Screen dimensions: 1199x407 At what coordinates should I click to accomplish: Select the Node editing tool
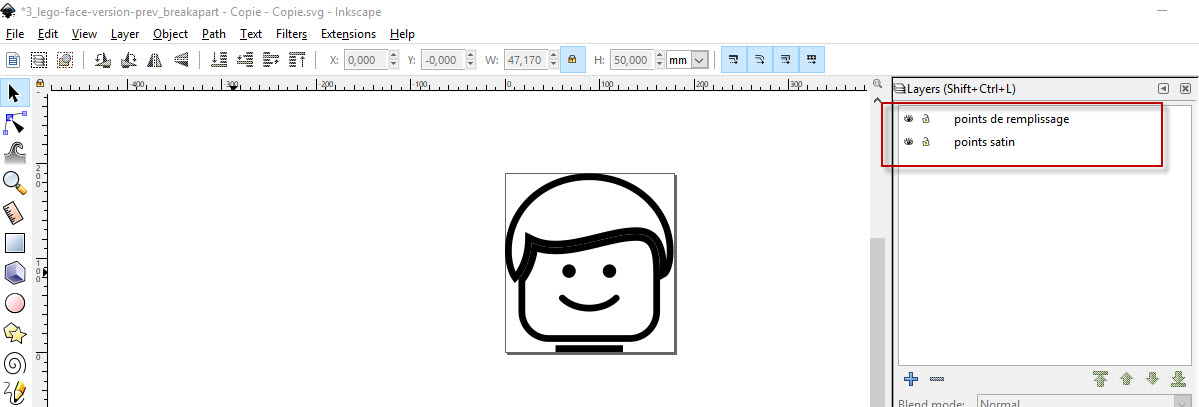[15, 123]
